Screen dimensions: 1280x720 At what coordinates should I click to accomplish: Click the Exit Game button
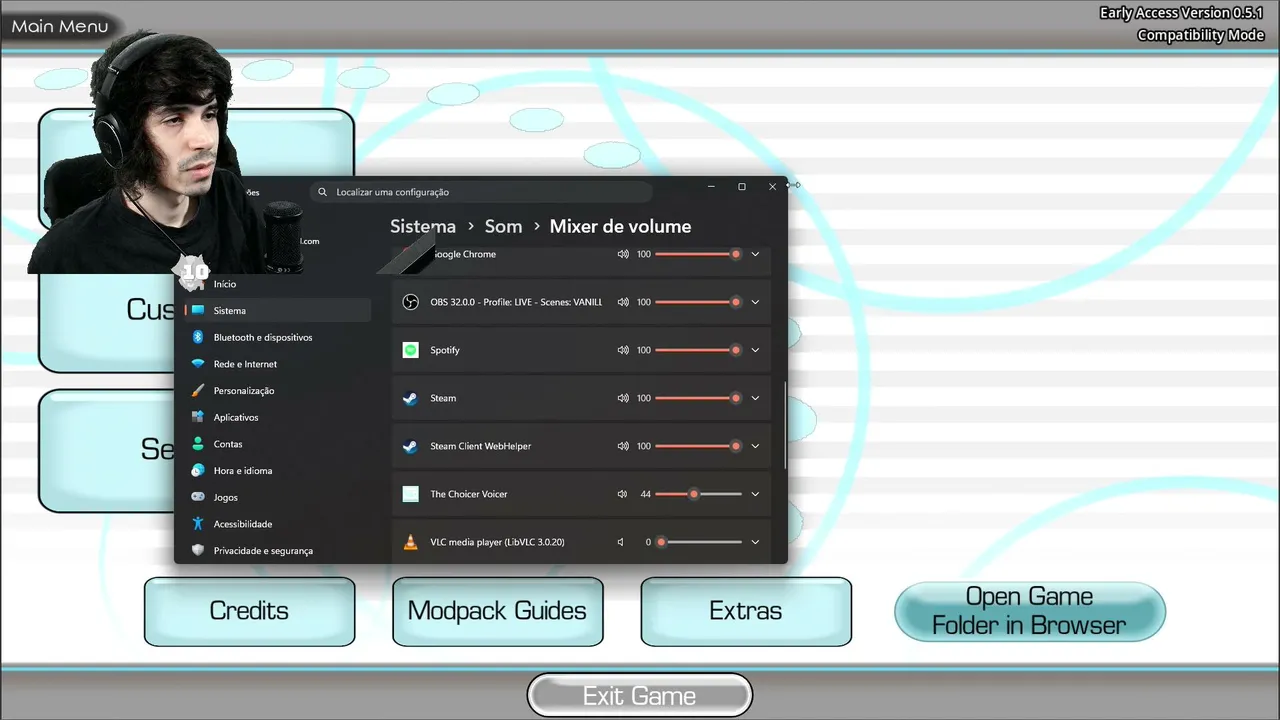pos(640,696)
